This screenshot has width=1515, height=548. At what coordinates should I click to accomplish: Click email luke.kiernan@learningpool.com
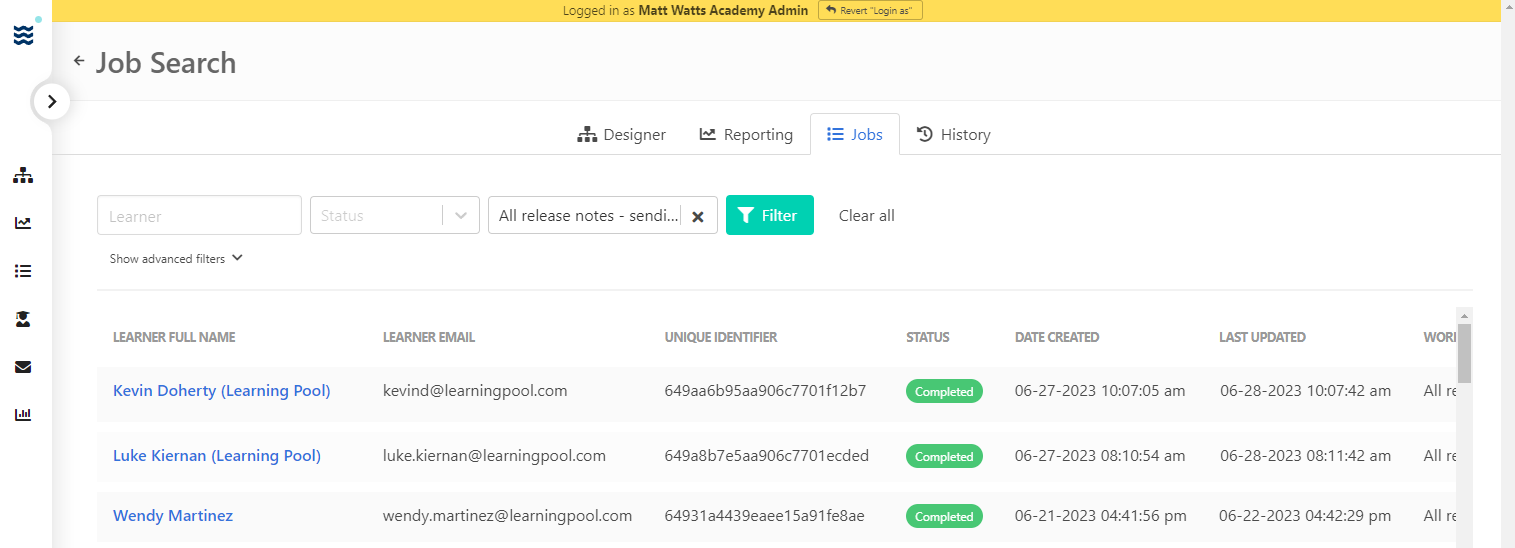494,456
